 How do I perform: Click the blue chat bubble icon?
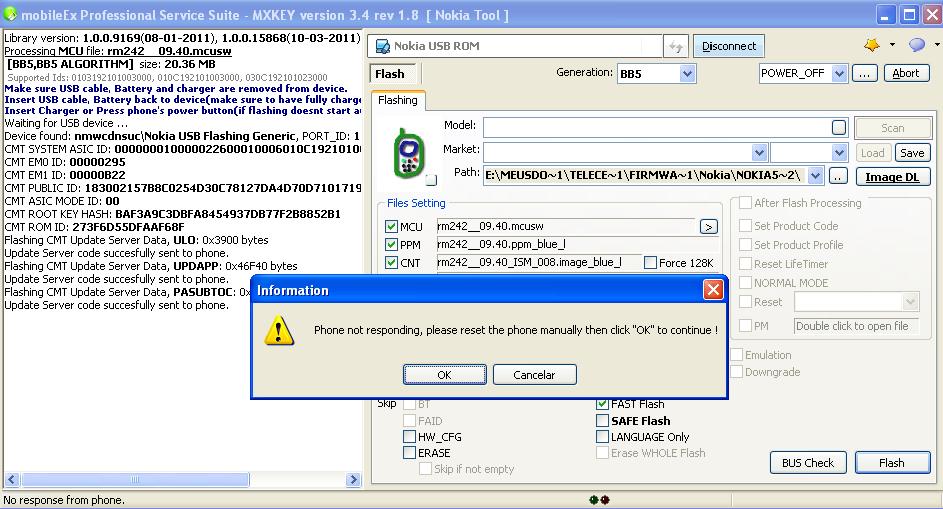point(917,45)
